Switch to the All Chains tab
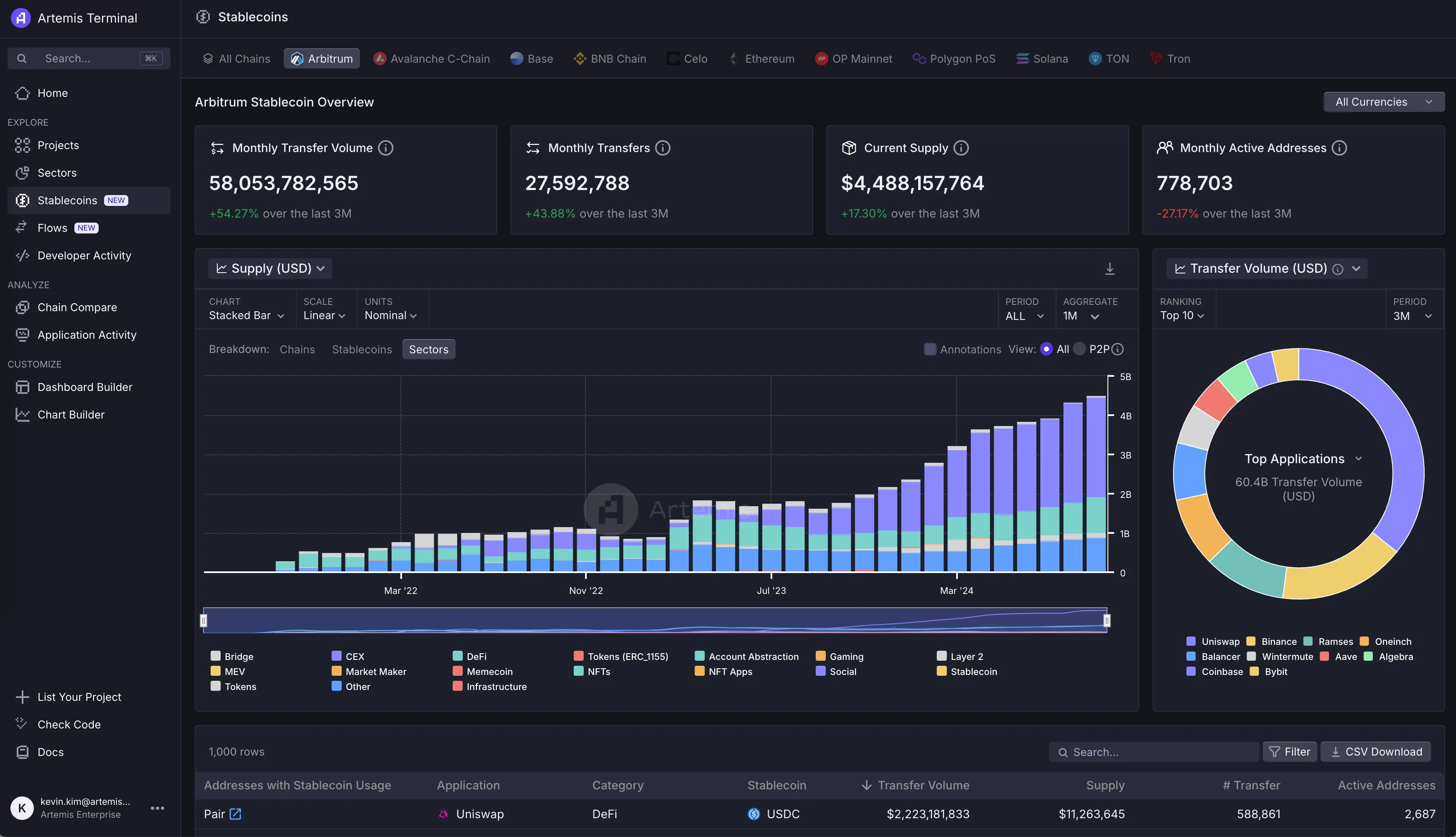 (237, 58)
